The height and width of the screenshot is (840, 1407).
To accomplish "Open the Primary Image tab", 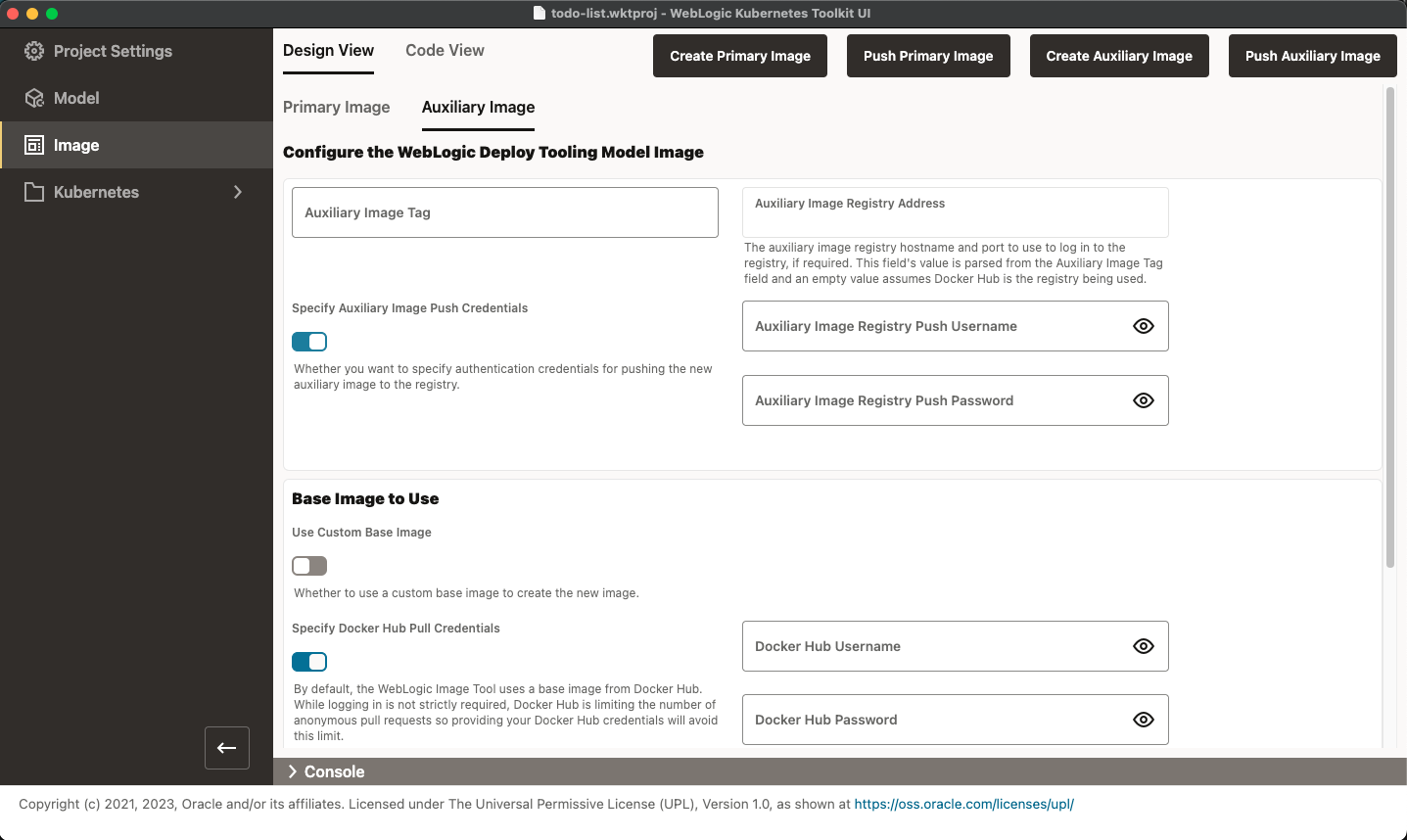I will tap(336, 108).
